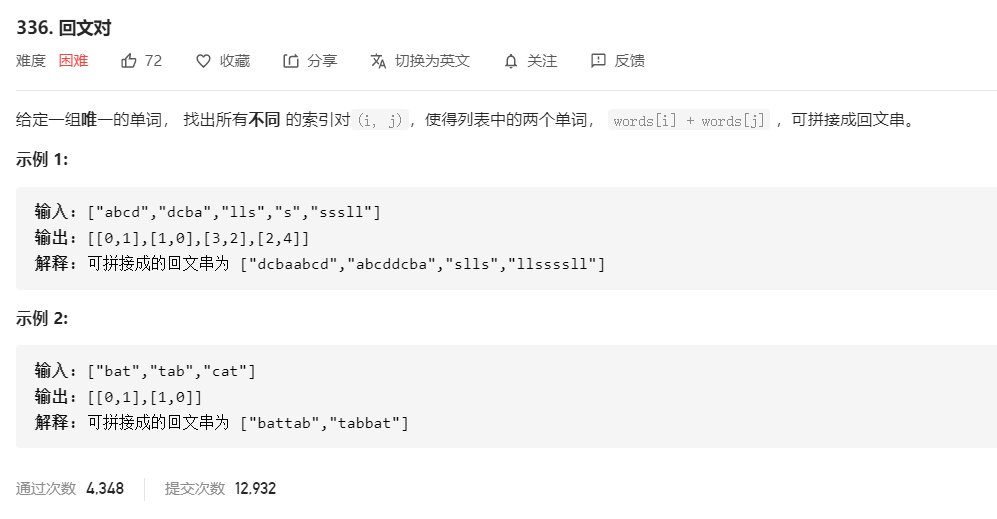997x519 pixels.
Task: Click the thumbs-up like icon
Action: coord(128,61)
